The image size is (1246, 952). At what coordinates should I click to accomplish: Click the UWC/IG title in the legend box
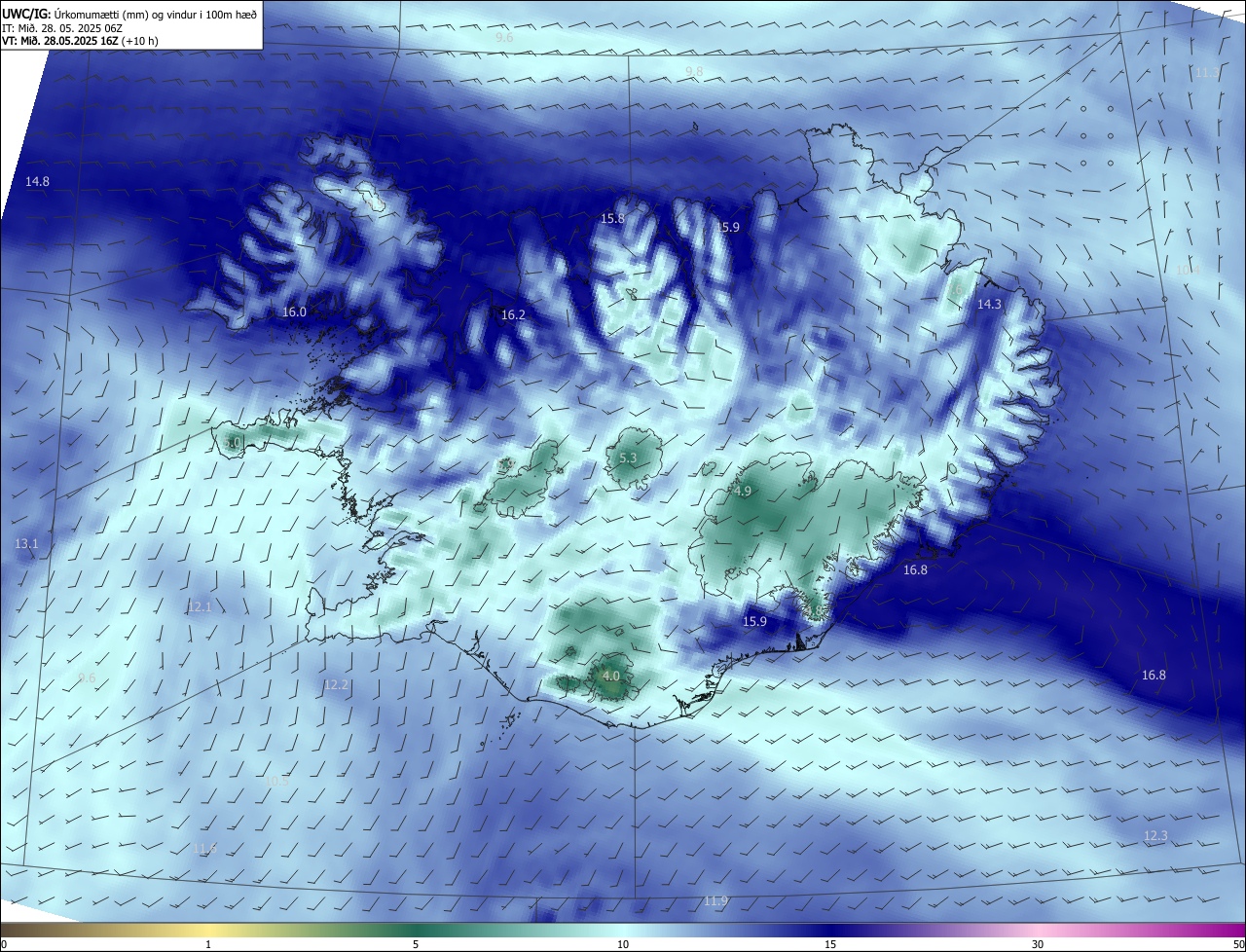click(x=25, y=14)
